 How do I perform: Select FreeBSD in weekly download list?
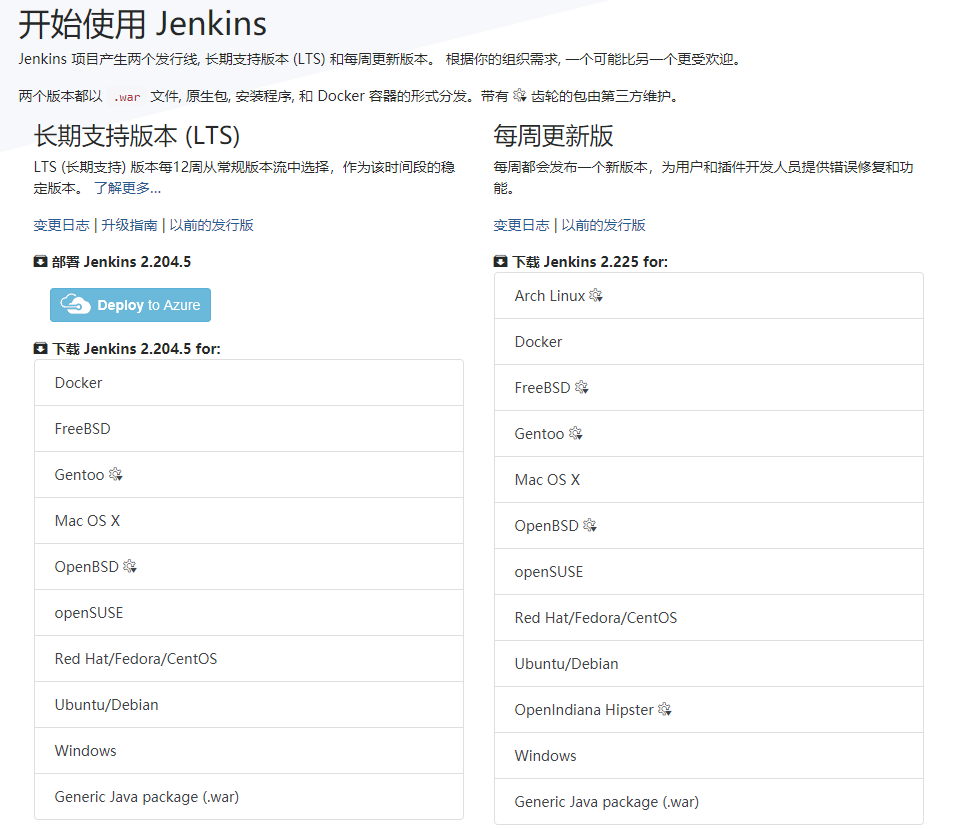point(709,387)
